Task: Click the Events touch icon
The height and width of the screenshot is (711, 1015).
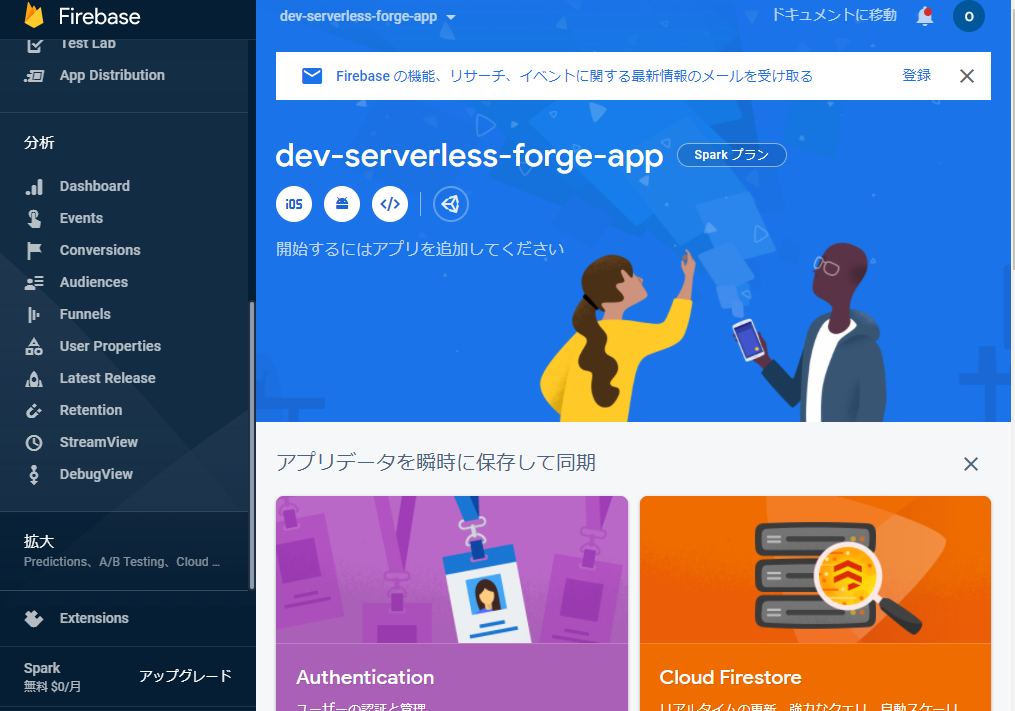Action: [x=34, y=219]
